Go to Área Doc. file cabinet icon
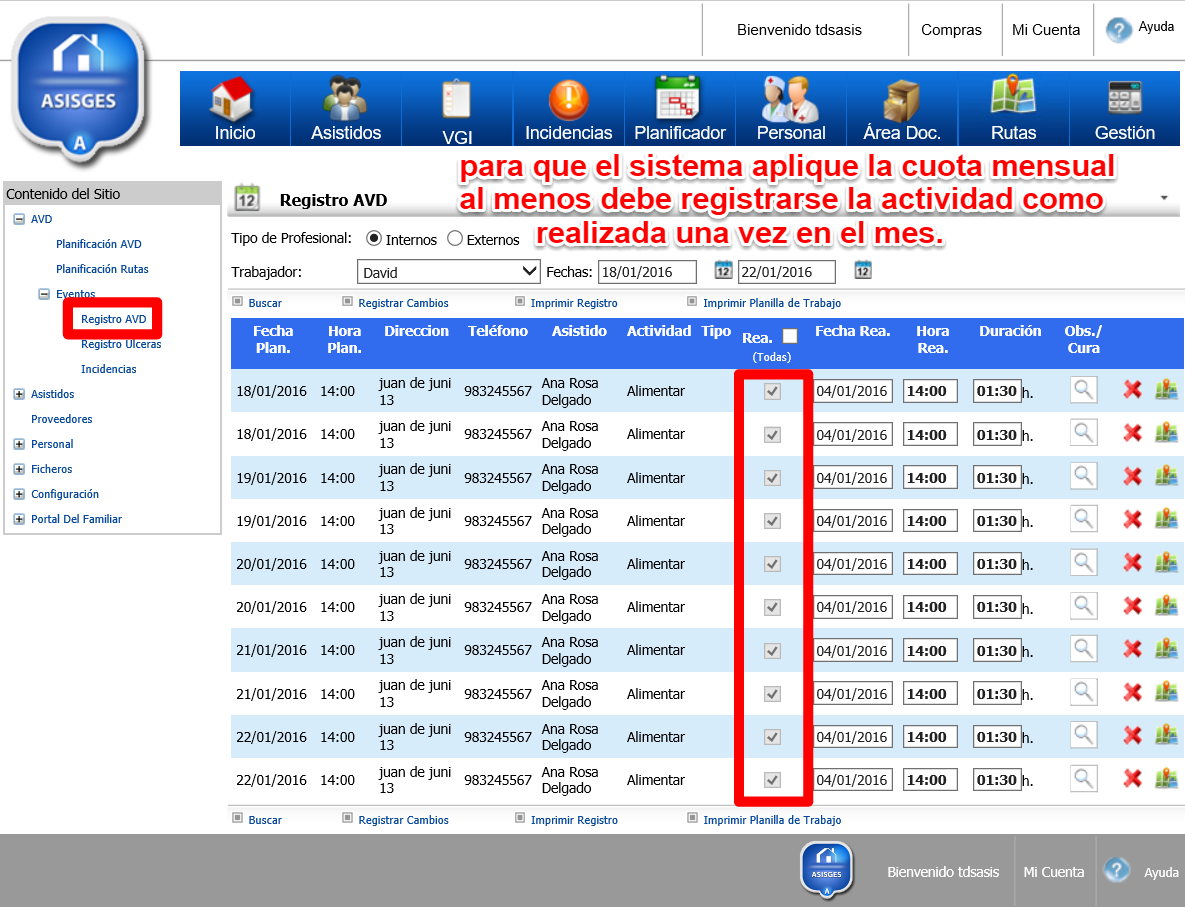Image resolution: width=1185 pixels, height=907 pixels. [901, 100]
